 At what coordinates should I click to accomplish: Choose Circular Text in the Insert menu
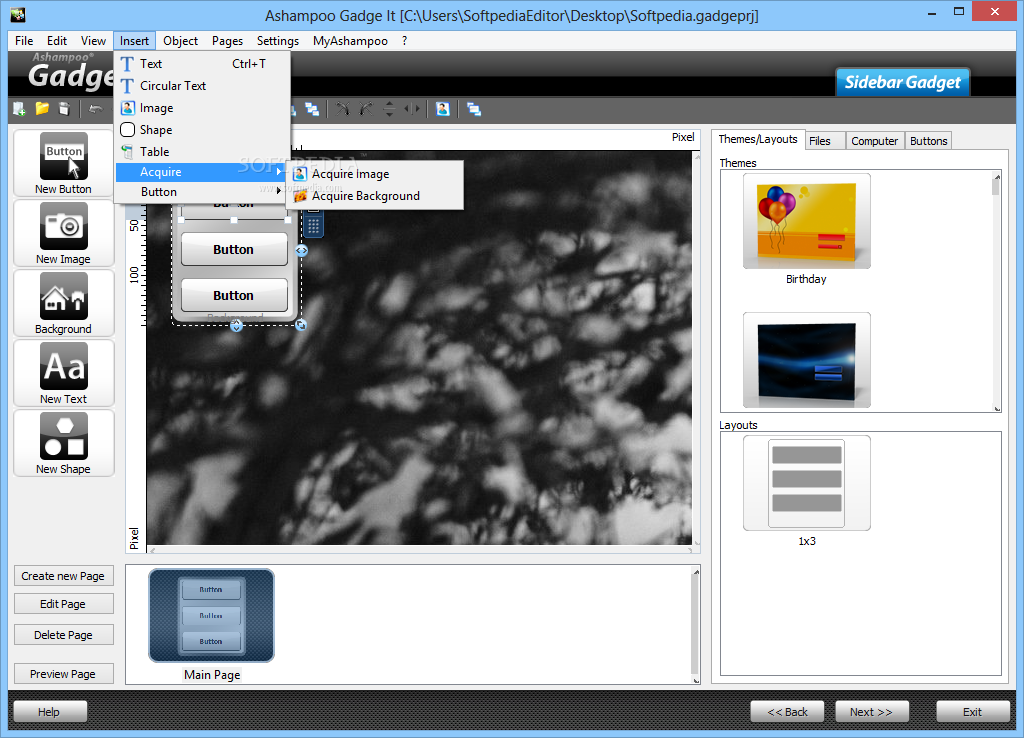[x=202, y=86]
